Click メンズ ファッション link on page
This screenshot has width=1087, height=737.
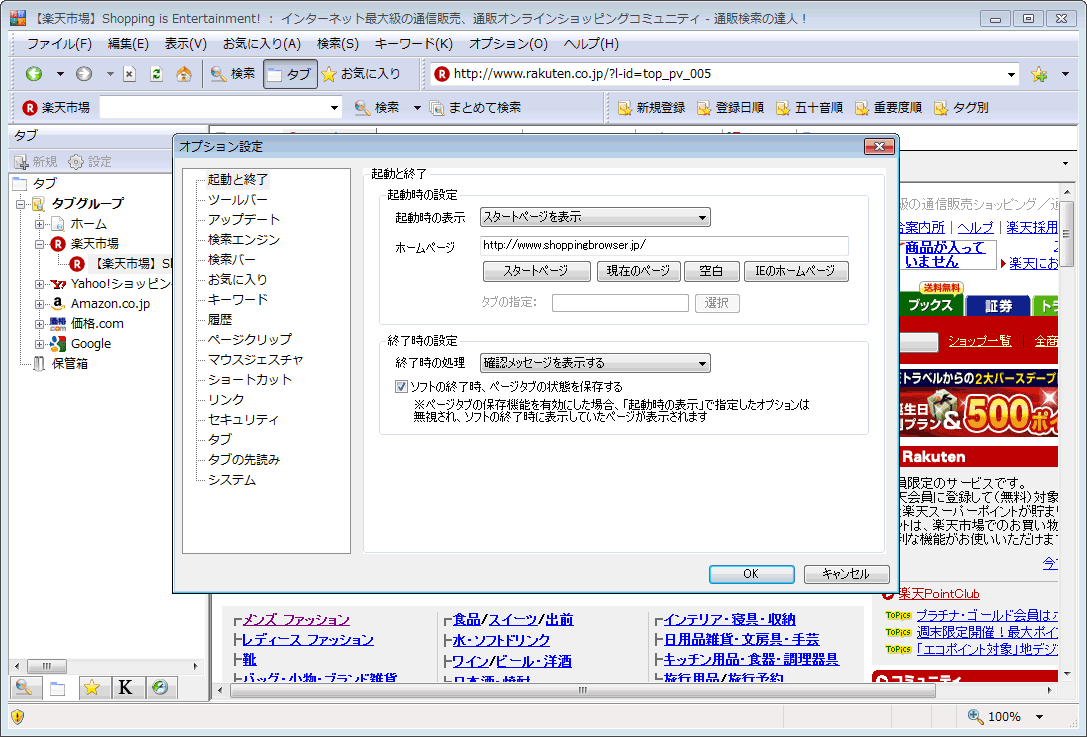(296, 620)
